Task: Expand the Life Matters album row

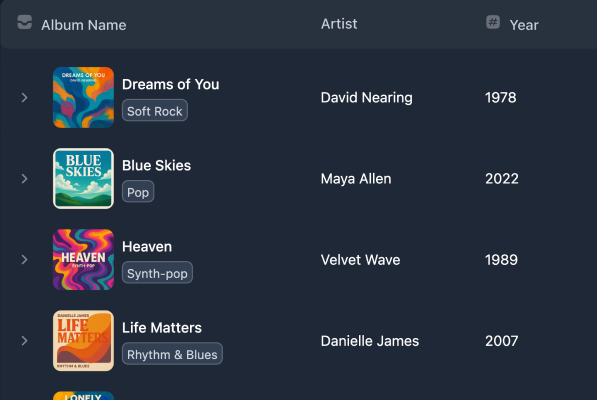Action: pos(25,341)
